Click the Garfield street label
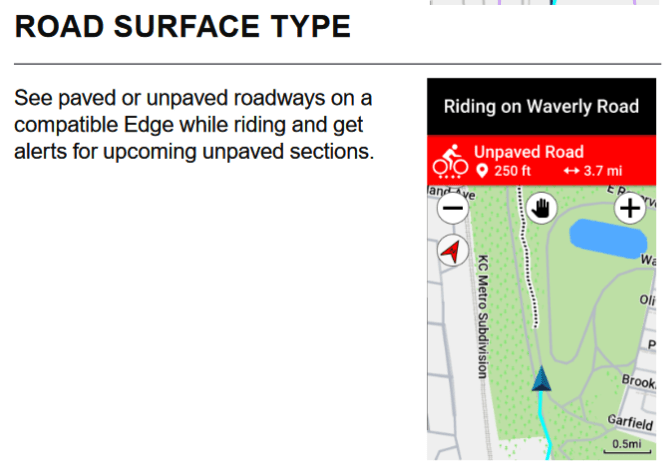671x472 pixels. click(x=630, y=422)
